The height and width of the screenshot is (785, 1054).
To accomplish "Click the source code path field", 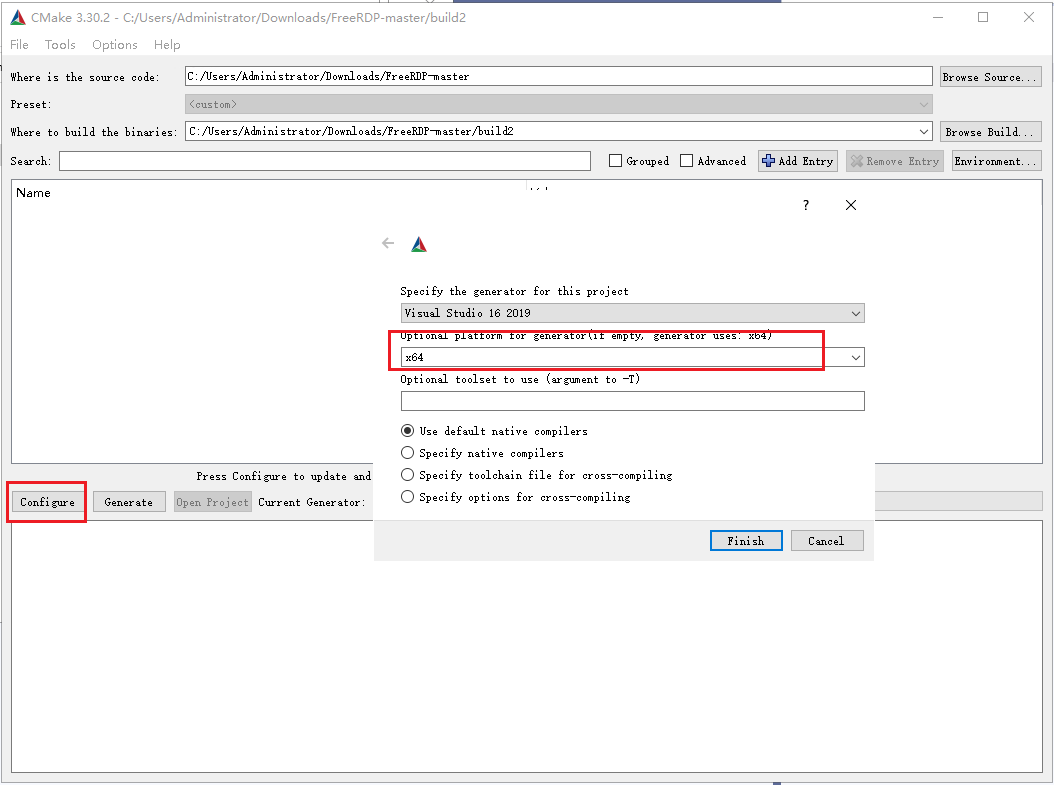I will click(x=559, y=76).
